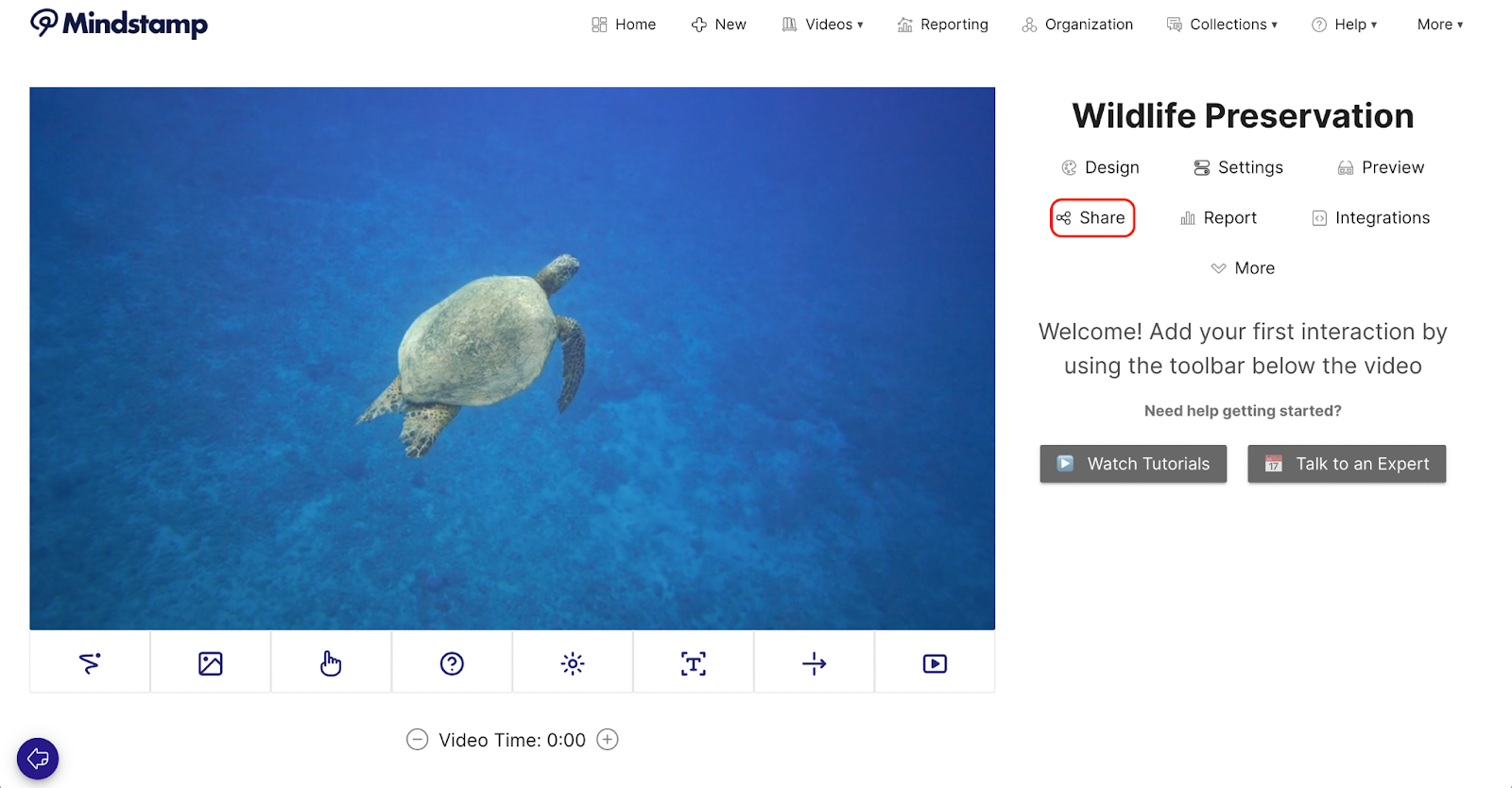Click the Watch Tutorials button
This screenshot has width=1512, height=788.
(x=1133, y=464)
